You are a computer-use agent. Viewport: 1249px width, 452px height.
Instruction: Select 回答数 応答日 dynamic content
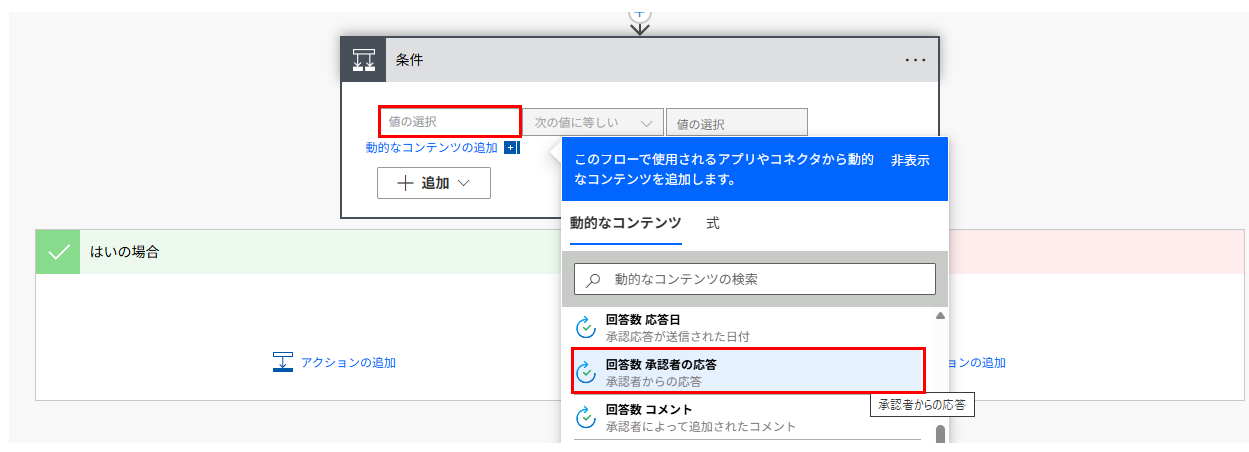click(x=748, y=327)
